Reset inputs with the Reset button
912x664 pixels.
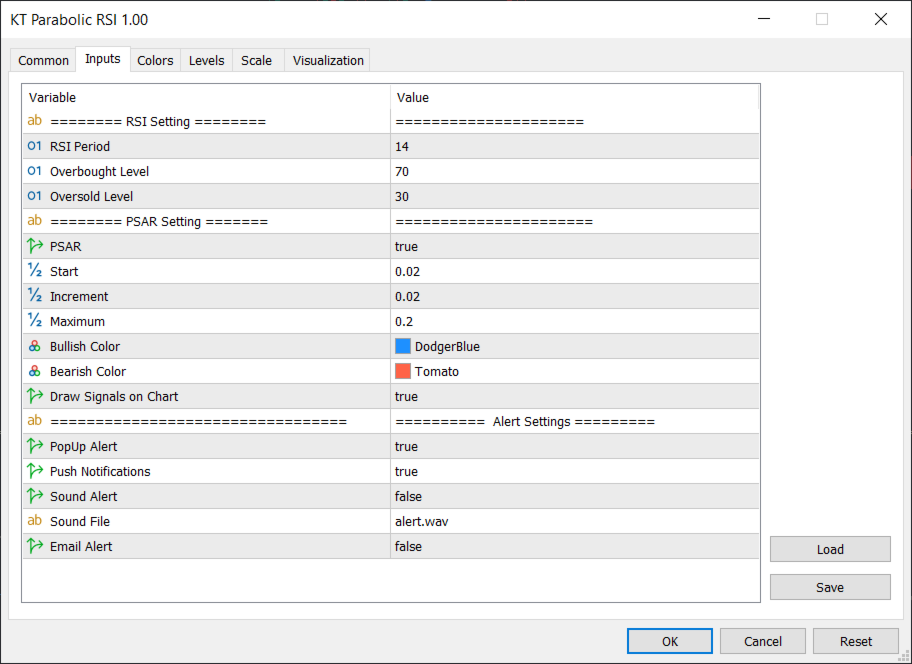coord(856,641)
